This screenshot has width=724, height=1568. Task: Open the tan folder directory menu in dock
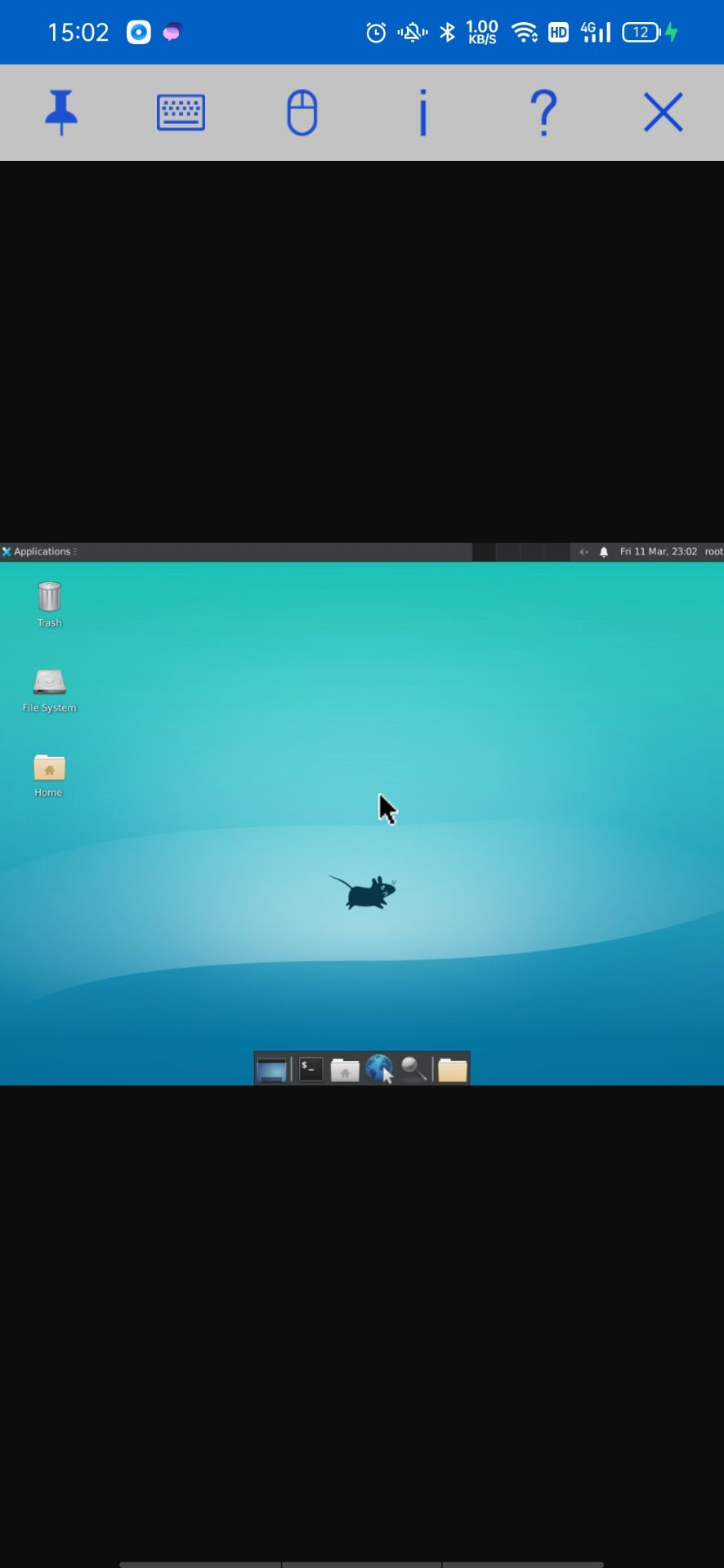[x=452, y=1069]
